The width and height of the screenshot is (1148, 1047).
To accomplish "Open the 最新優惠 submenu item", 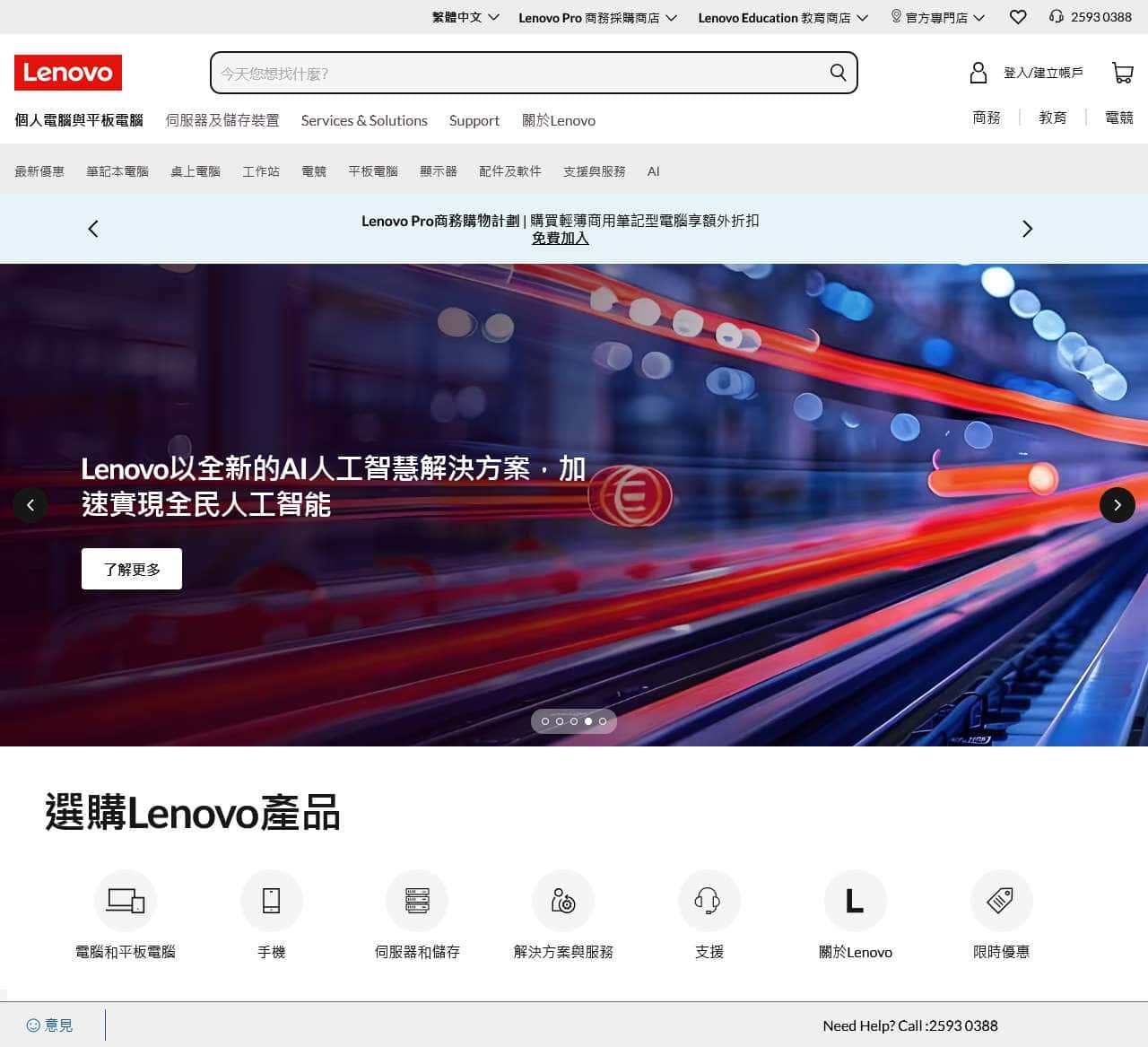I will pyautogui.click(x=39, y=171).
